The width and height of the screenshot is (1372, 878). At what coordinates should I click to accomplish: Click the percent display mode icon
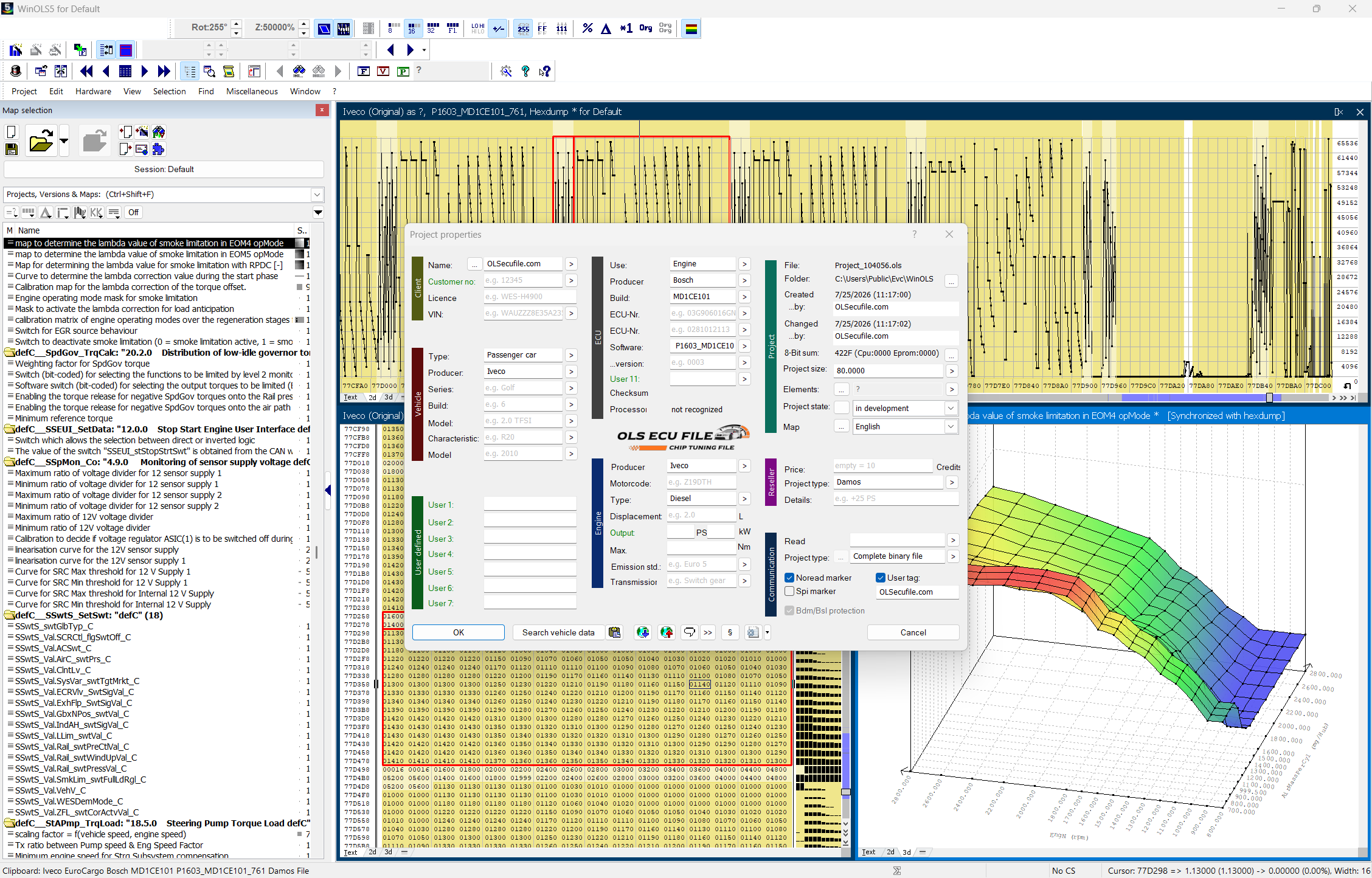[x=587, y=29]
